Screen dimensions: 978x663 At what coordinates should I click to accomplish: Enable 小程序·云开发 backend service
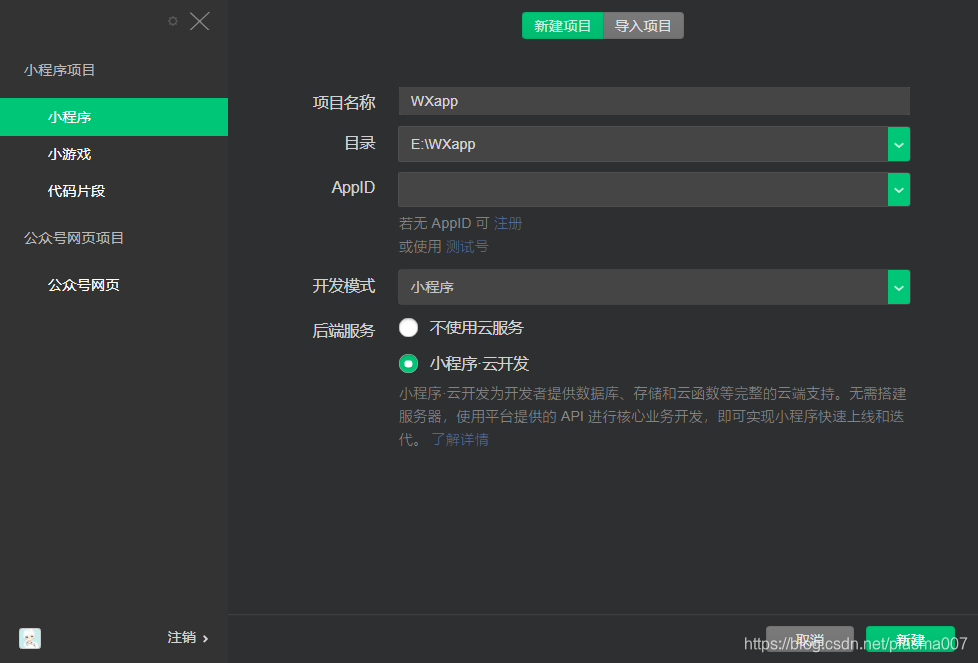pyautogui.click(x=408, y=363)
